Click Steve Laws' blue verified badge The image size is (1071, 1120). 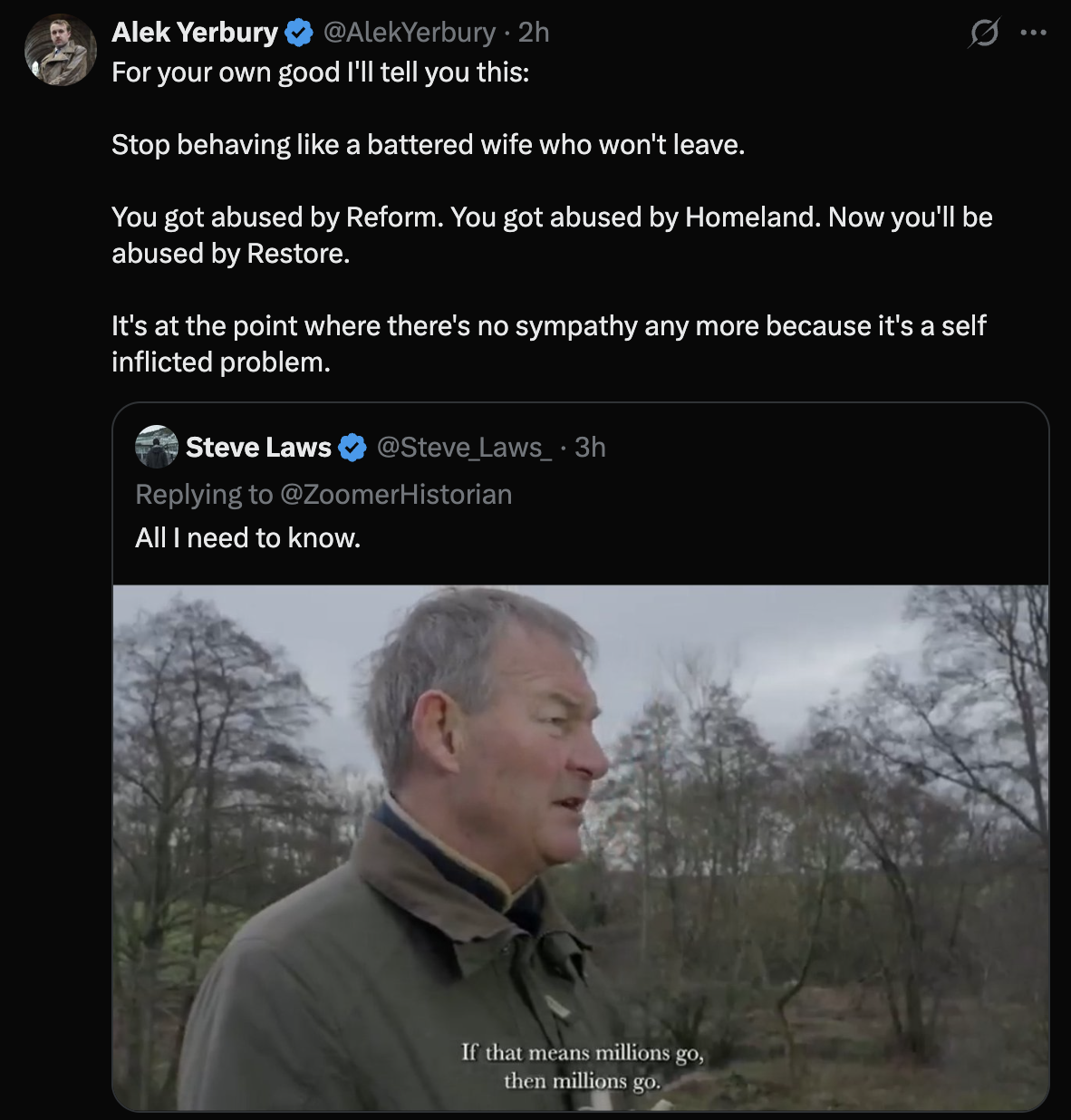click(x=352, y=448)
